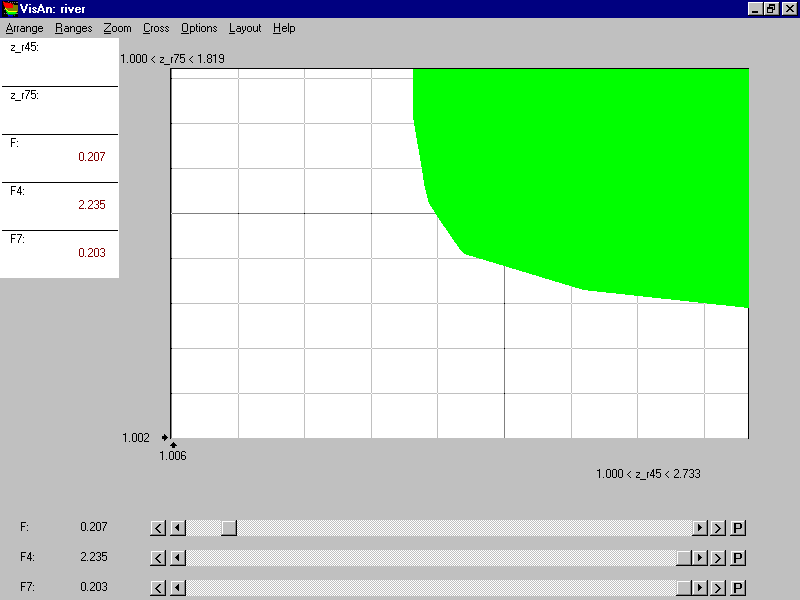This screenshot has height=600, width=800.
Task: Jump F slider to maximum with outlined right arrow
Action: point(718,528)
